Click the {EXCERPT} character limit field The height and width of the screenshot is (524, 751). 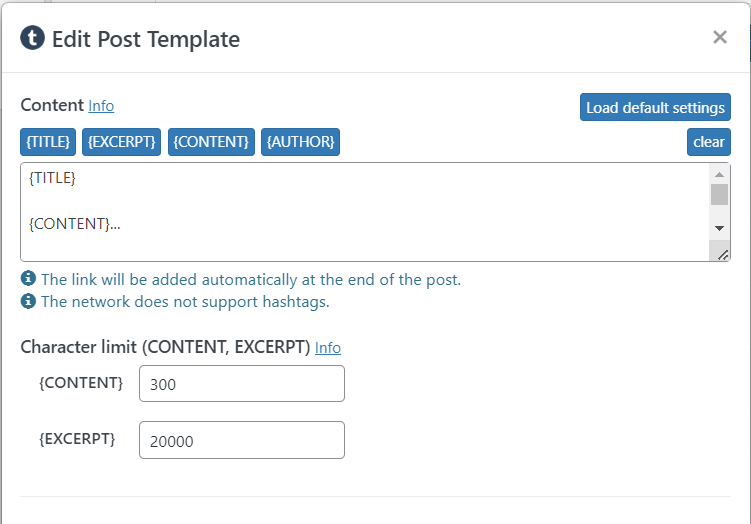[x=242, y=440]
